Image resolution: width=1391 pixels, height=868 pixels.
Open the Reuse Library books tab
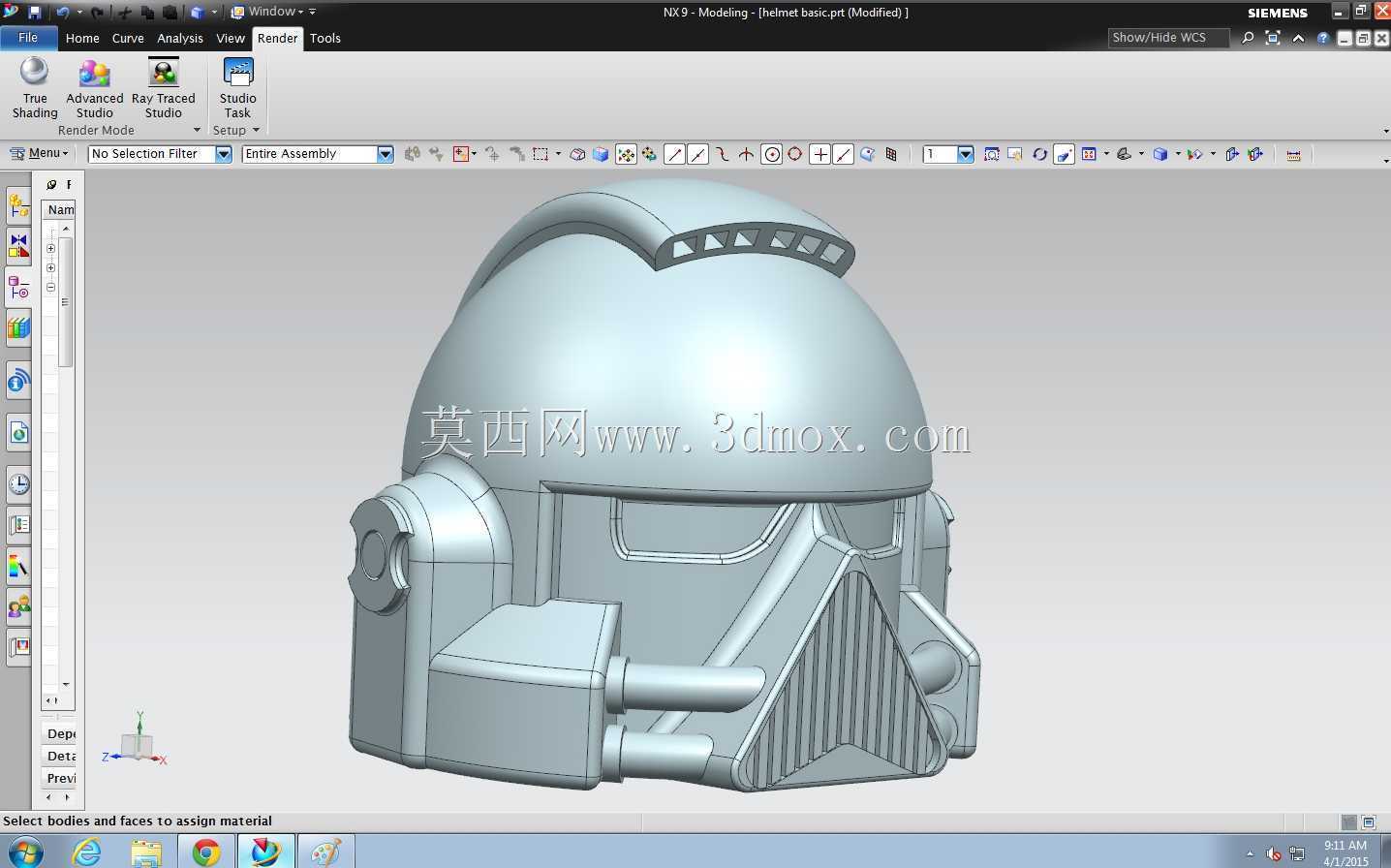pos(18,327)
